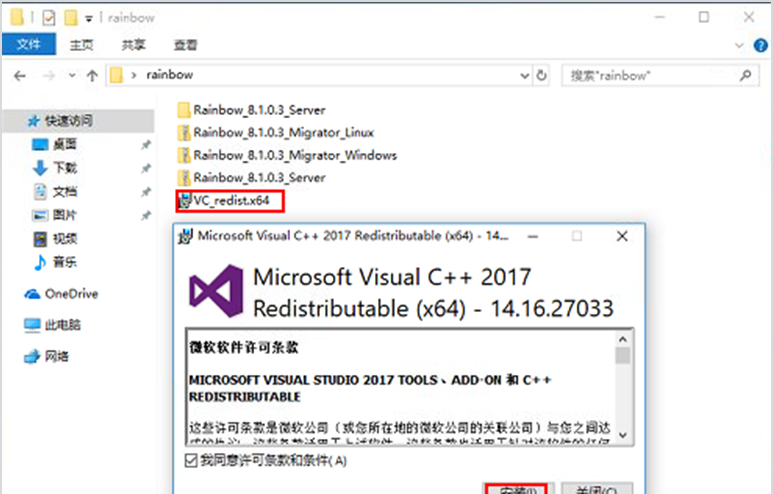Click the Install (安装) button
This screenshot has height=494, width=773.
coord(517,489)
